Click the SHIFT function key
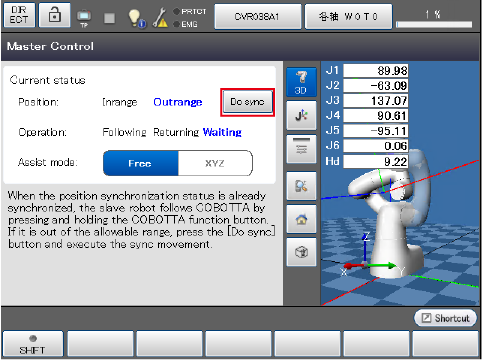This screenshot has width=482, height=360. tap(32, 344)
